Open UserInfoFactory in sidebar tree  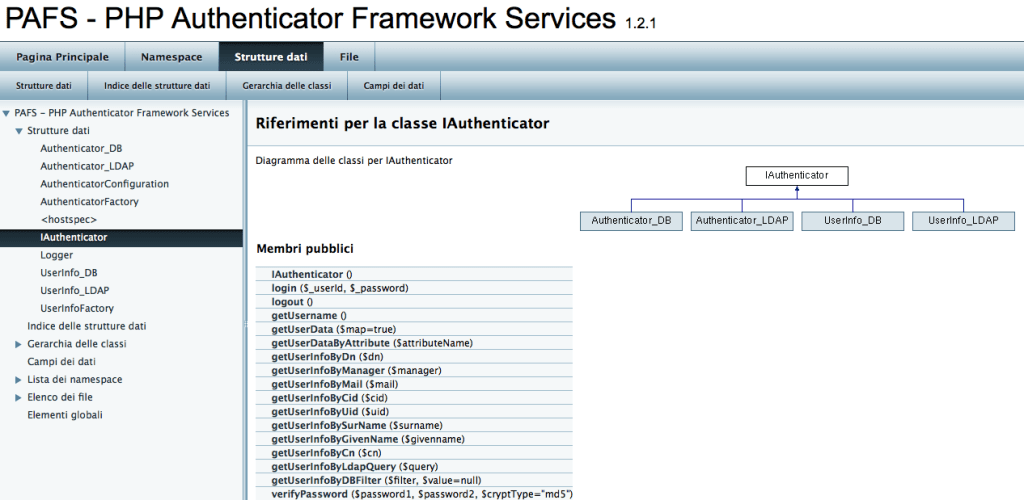point(77,308)
